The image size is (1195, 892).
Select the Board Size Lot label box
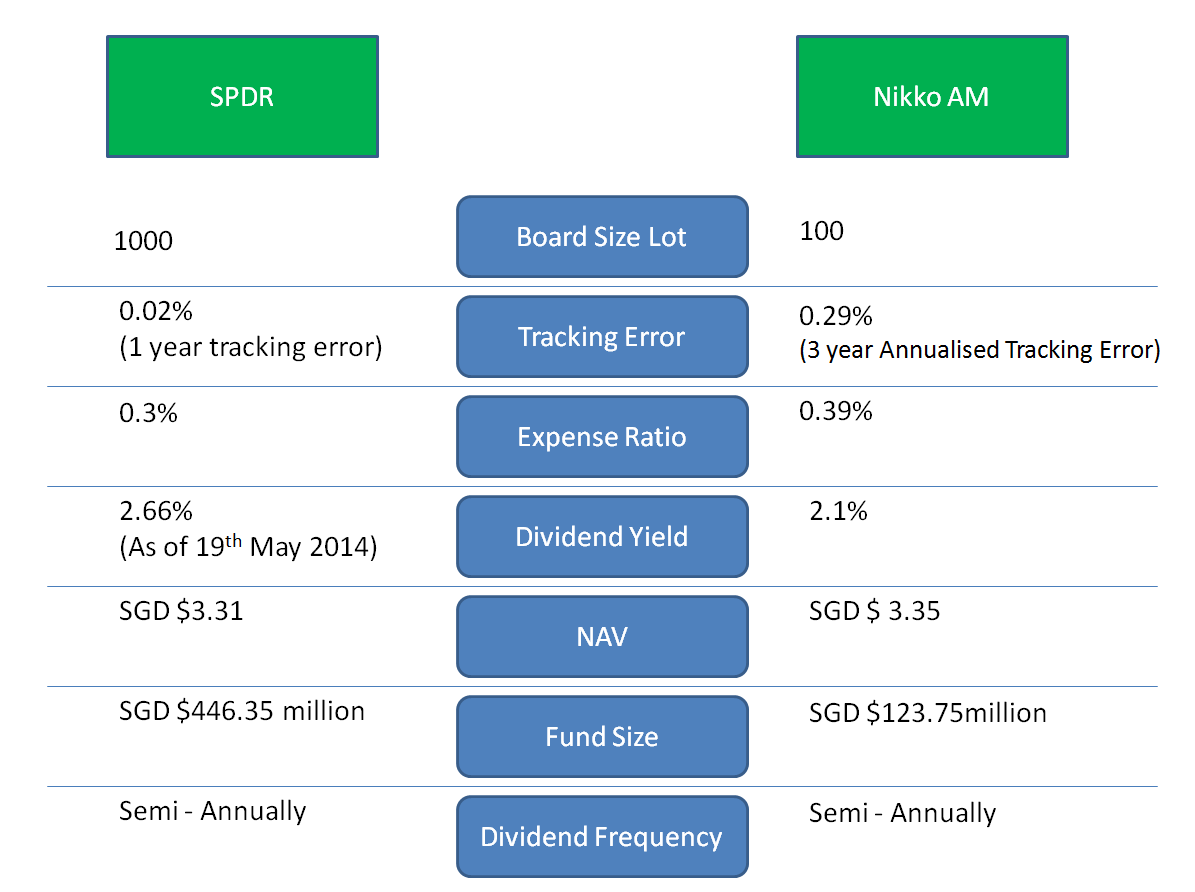pos(602,237)
